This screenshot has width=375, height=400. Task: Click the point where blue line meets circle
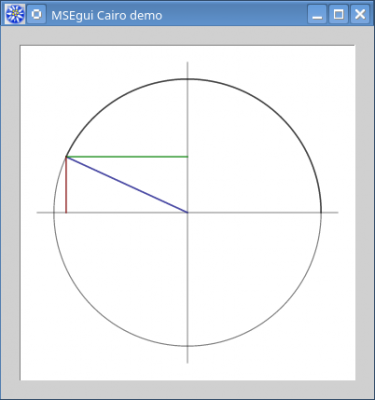tap(66, 157)
